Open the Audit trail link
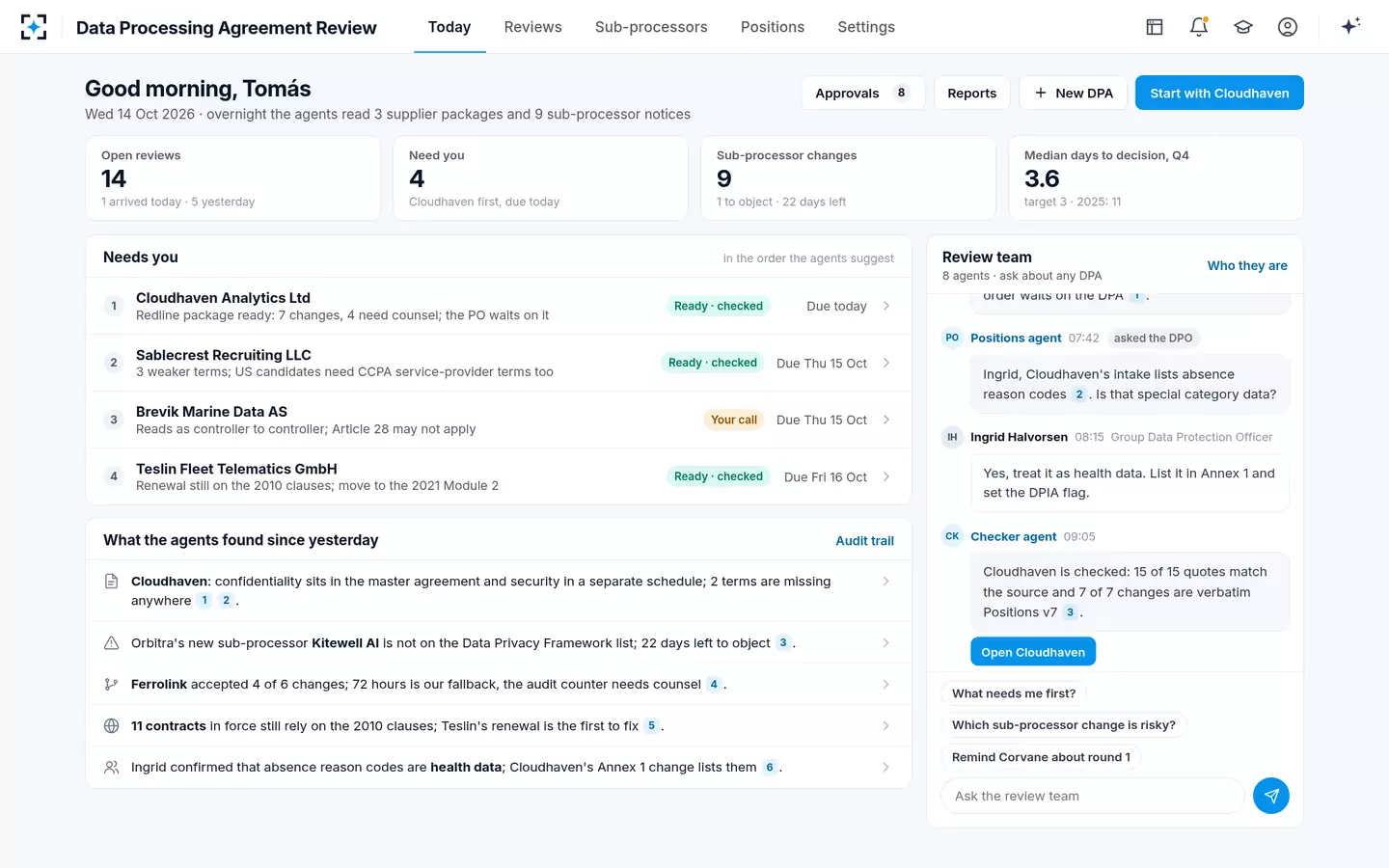 point(864,541)
